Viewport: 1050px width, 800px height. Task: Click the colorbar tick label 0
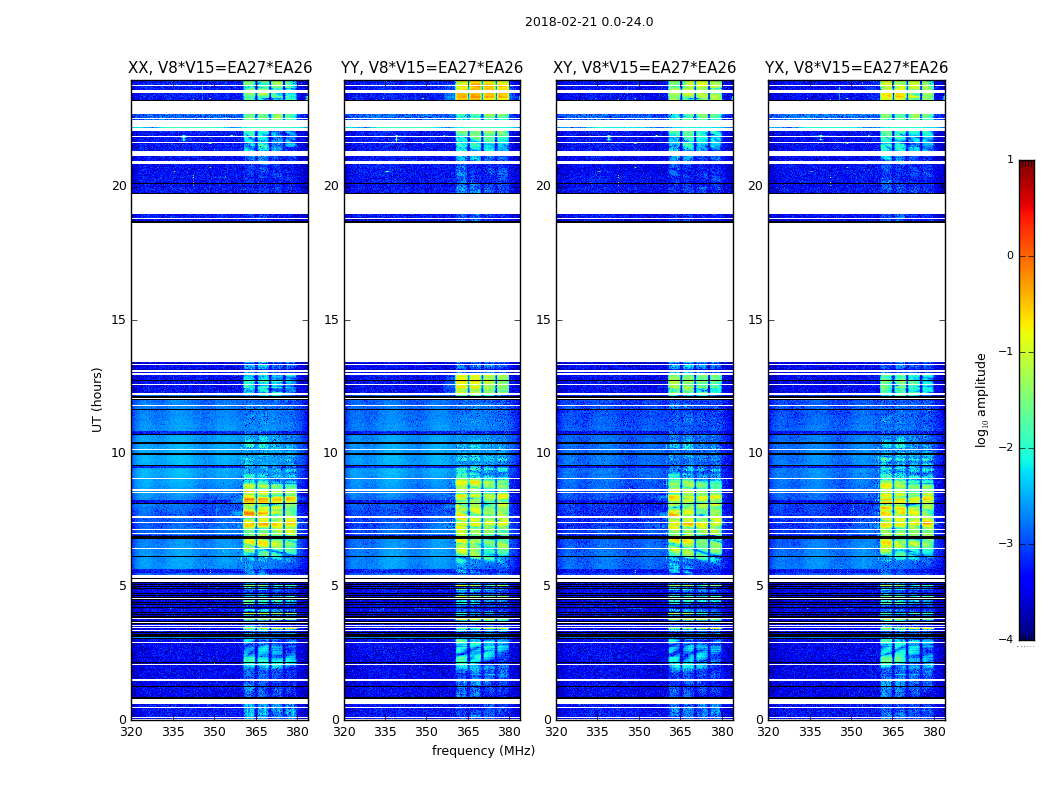[1010, 256]
